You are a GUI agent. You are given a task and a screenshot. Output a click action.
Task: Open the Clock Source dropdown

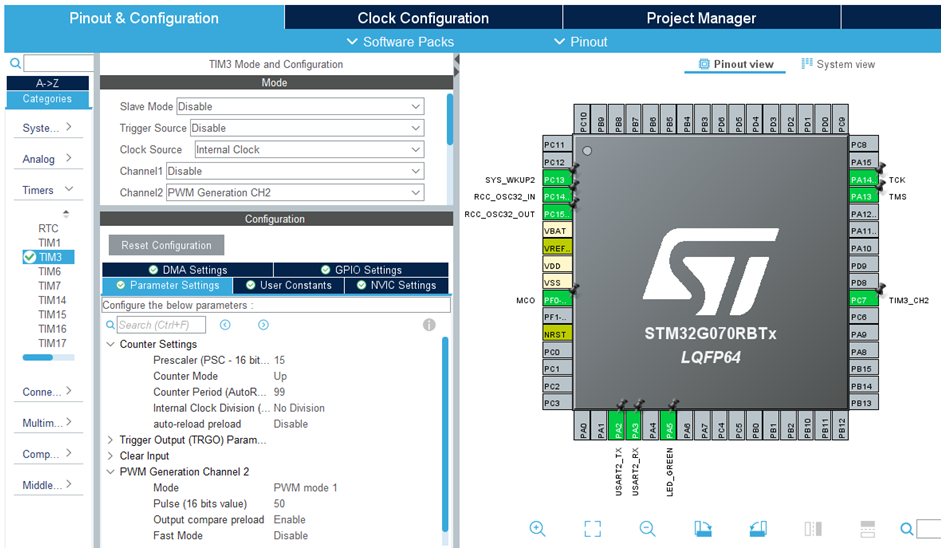[x=309, y=149]
